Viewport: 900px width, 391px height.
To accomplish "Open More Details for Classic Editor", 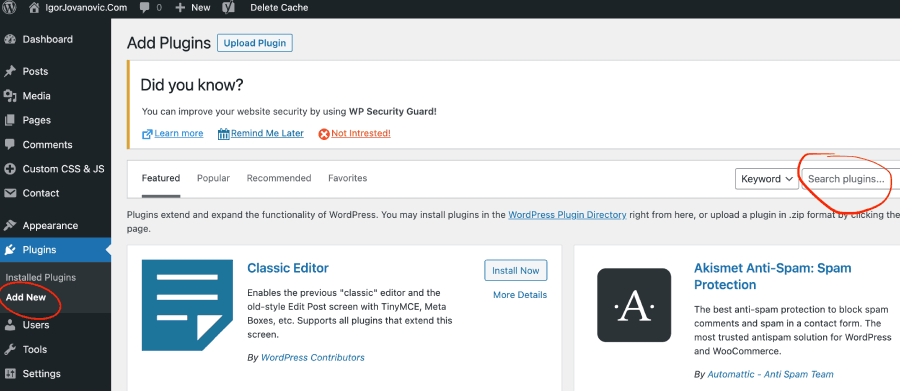I will (x=520, y=295).
